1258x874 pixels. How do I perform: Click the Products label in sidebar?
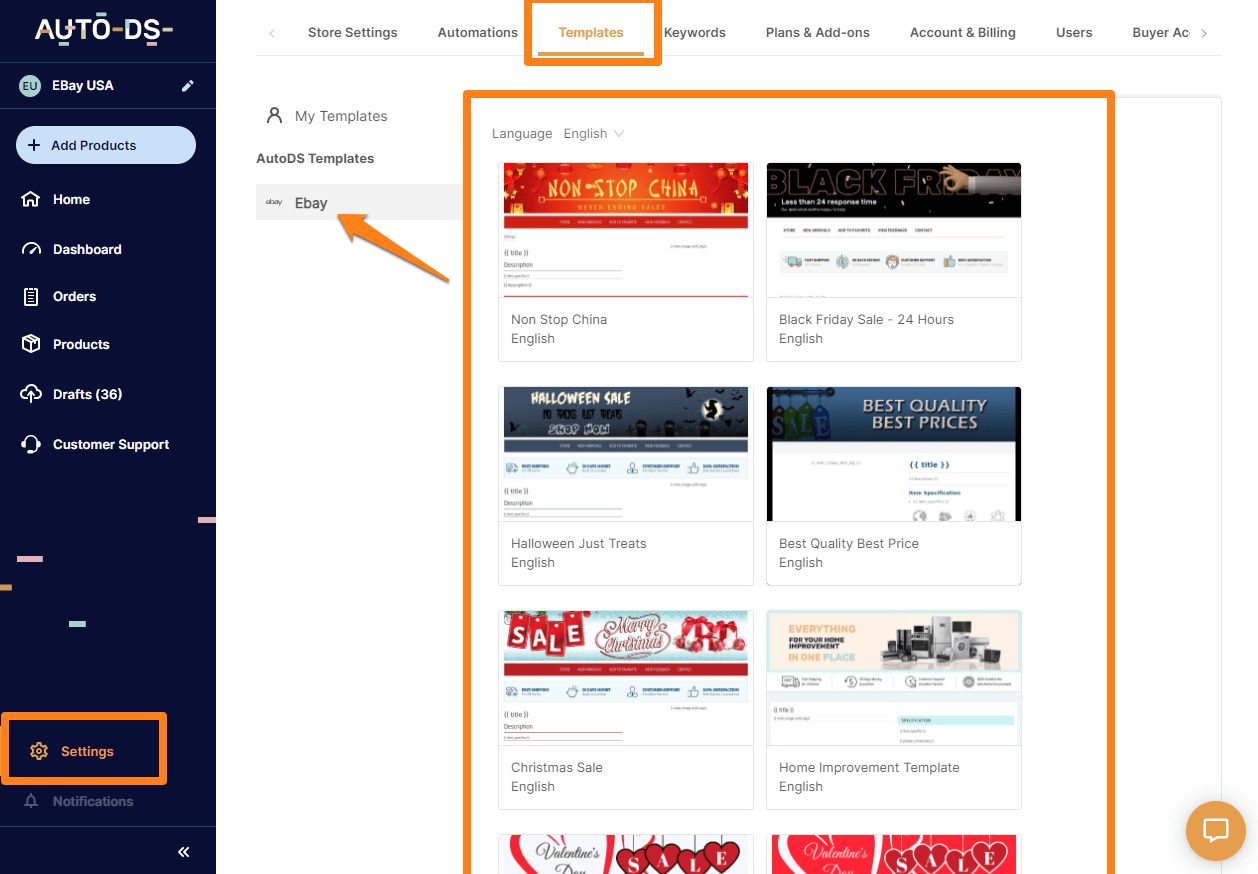pyautogui.click(x=81, y=345)
